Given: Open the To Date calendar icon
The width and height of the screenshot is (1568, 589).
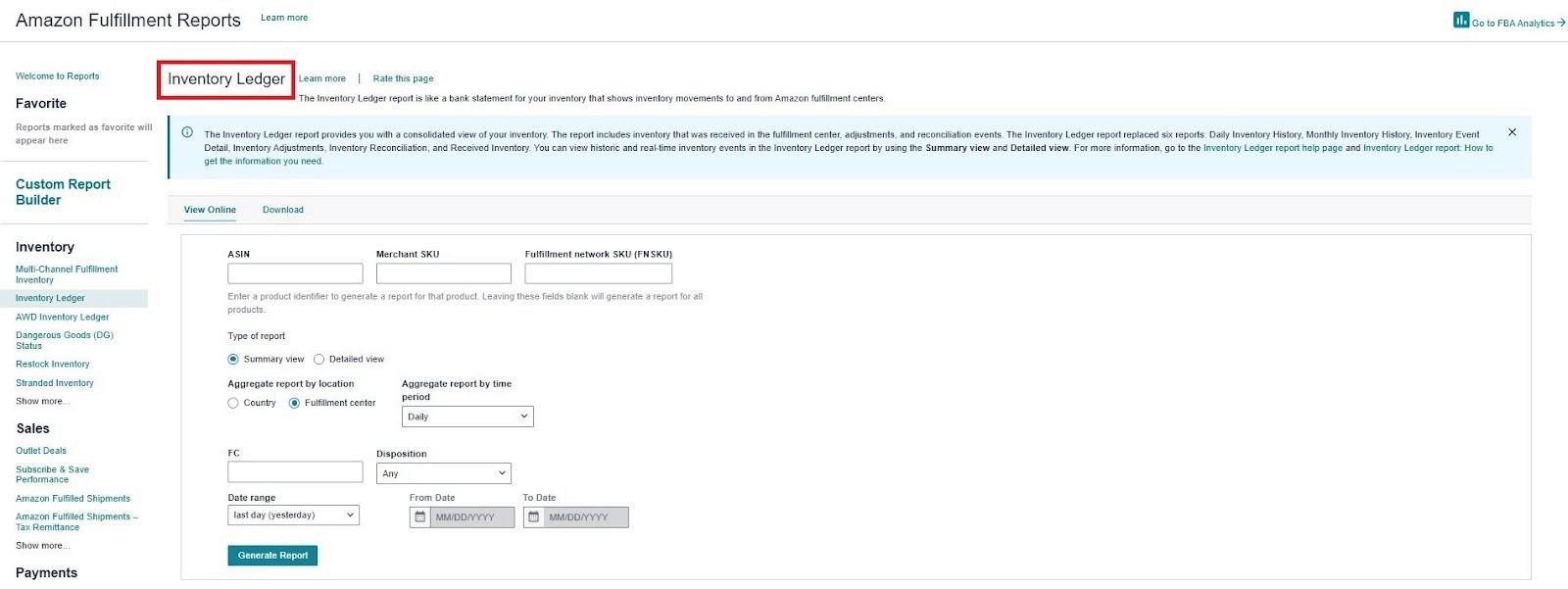Looking at the screenshot, I should [x=534, y=516].
